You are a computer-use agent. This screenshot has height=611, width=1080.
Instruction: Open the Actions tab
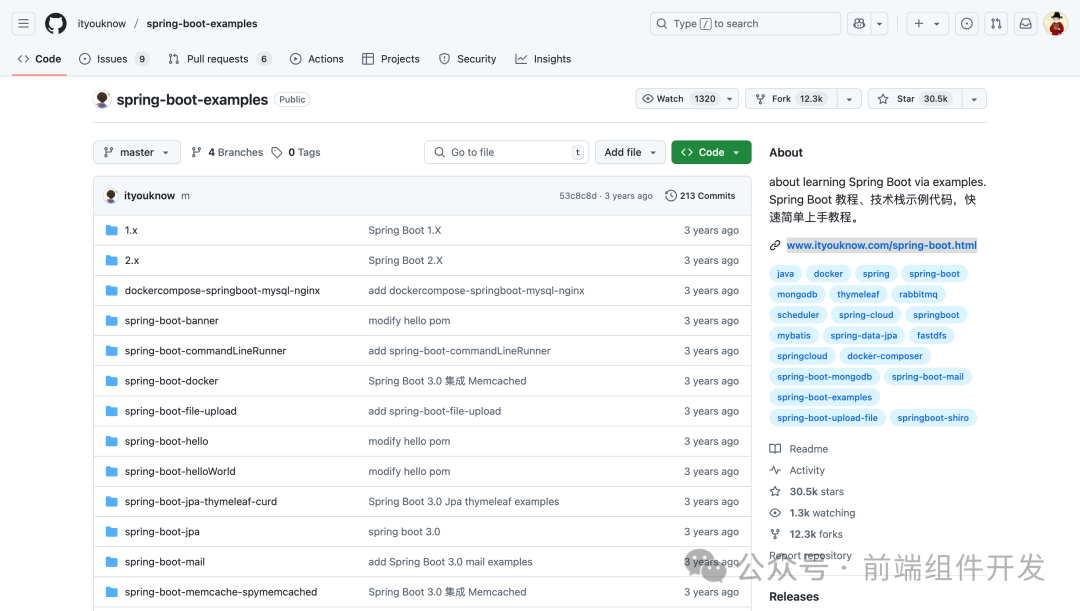[317, 59]
